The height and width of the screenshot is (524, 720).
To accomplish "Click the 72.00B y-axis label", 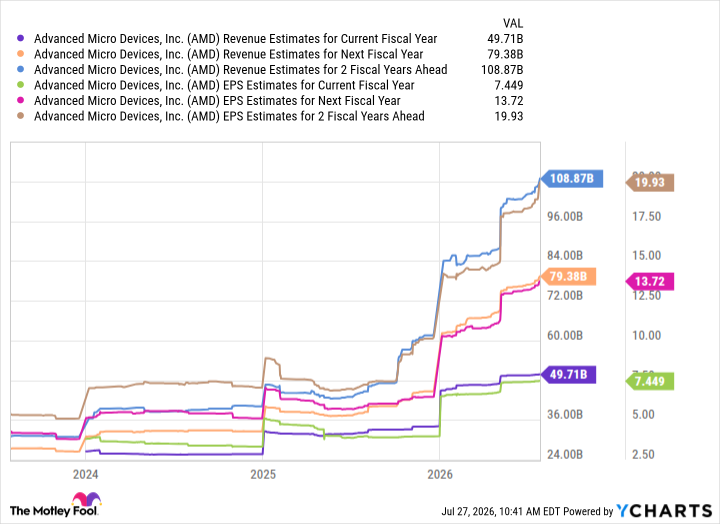I will point(565,296).
